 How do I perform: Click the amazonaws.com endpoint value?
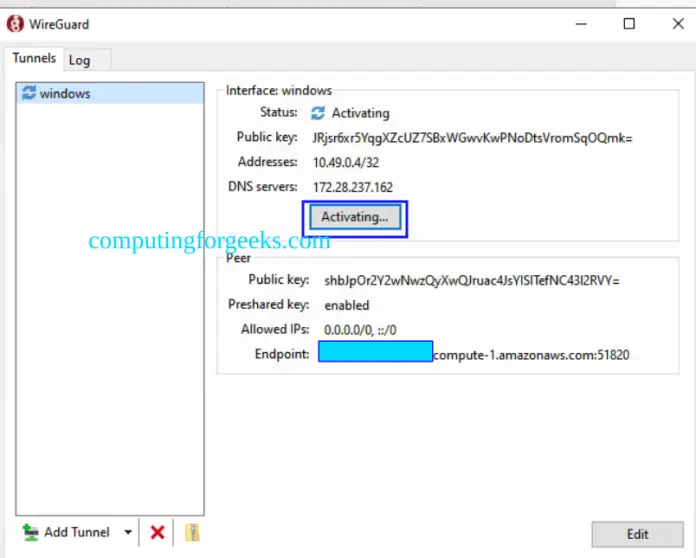click(x=530, y=354)
